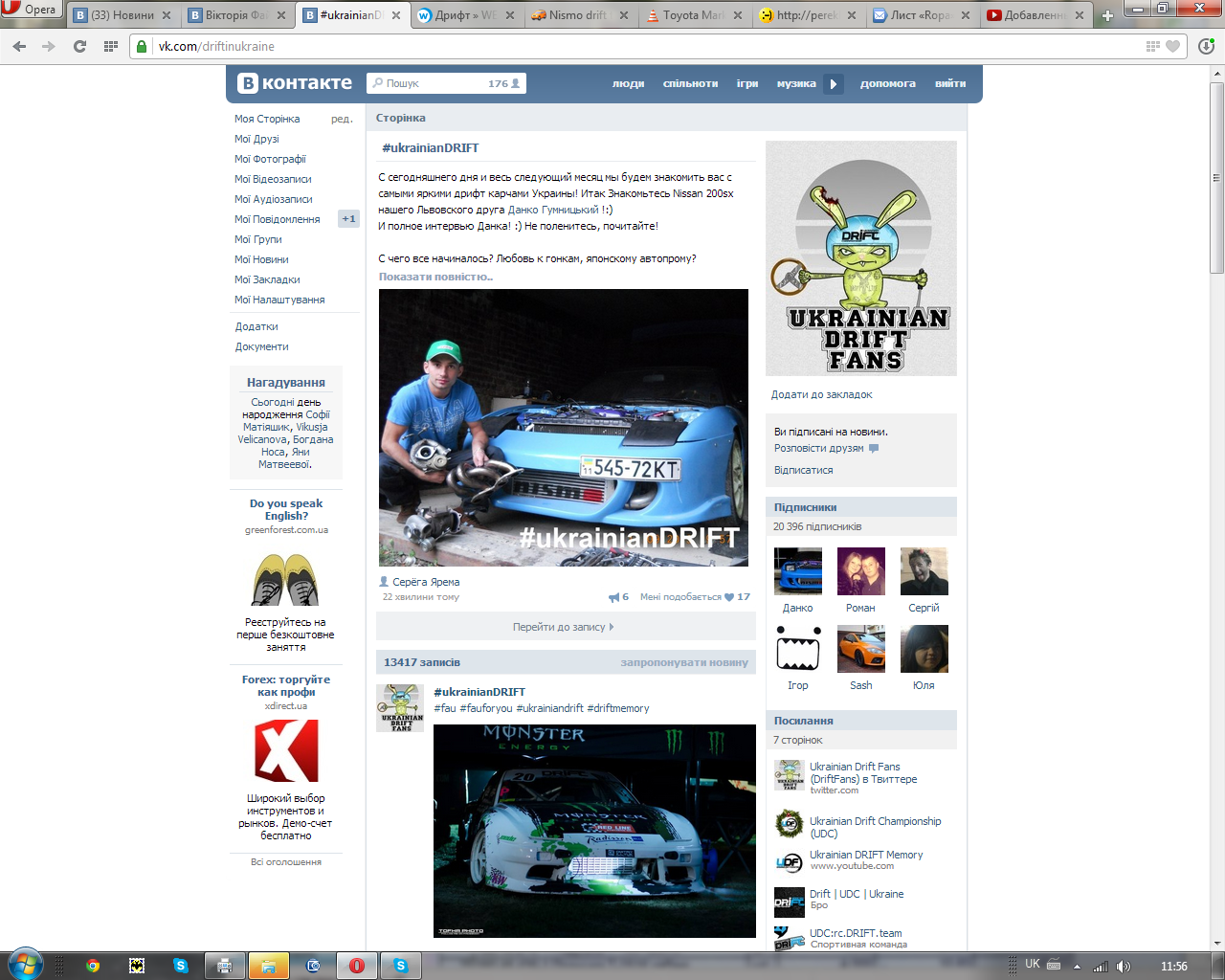1225x980 pixels.
Task: Open Мої Аудіозаписи in sidebar
Action: pos(274,199)
